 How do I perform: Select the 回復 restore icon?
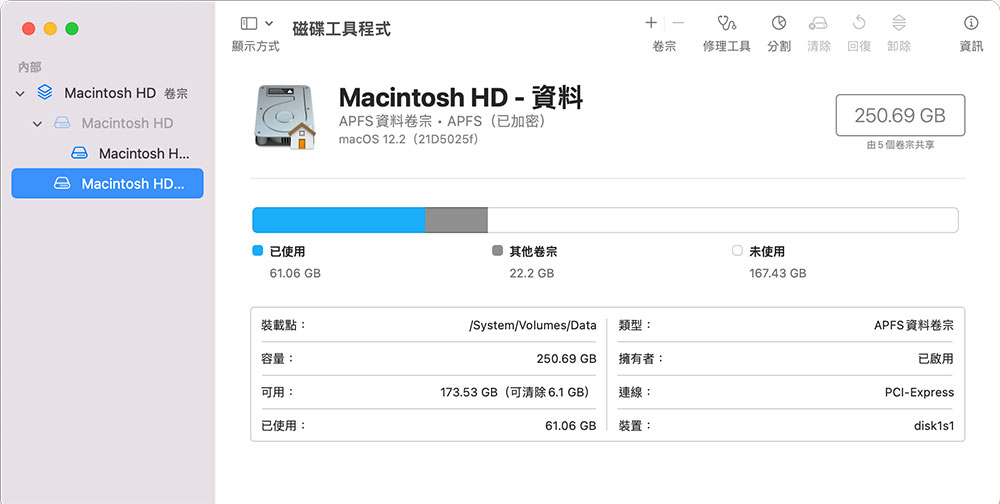point(859,23)
